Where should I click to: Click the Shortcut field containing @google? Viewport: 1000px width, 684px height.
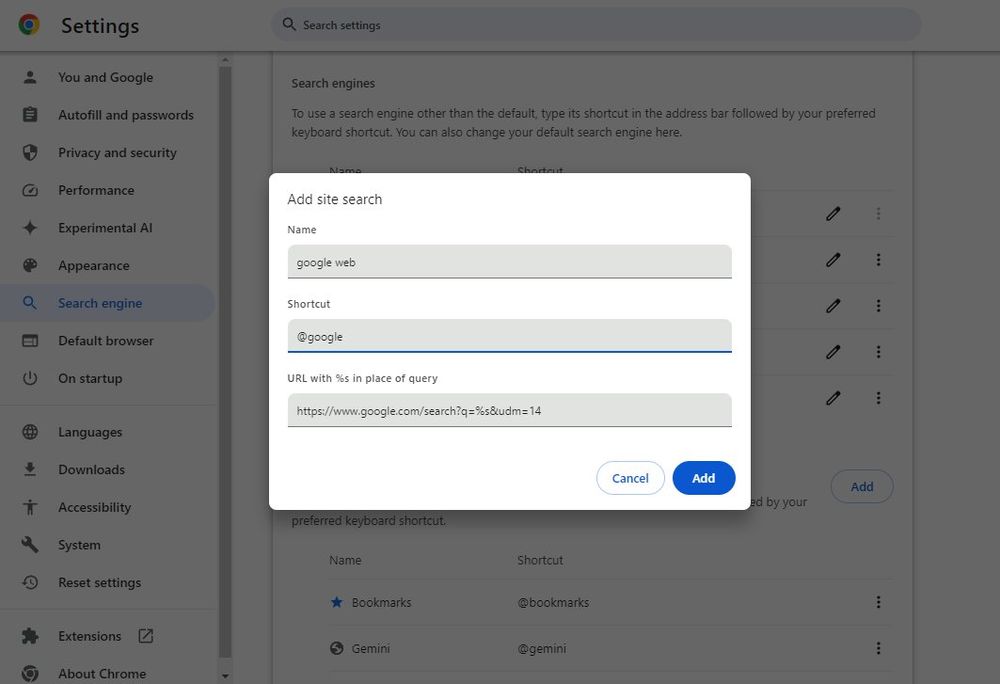[510, 336]
